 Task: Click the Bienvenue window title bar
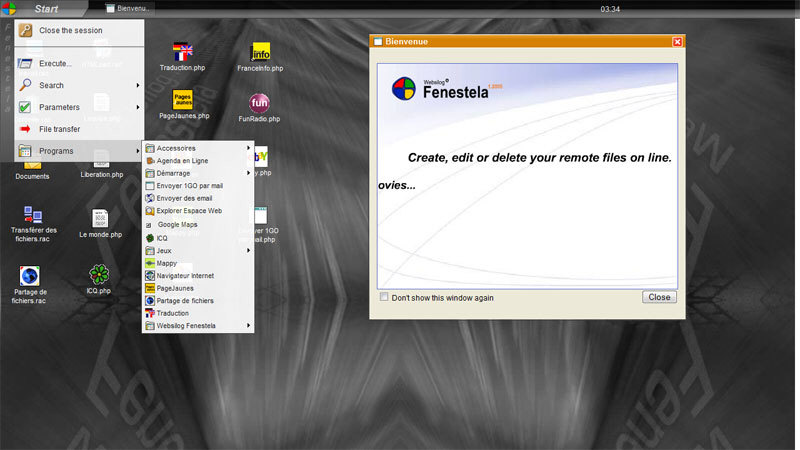527,41
